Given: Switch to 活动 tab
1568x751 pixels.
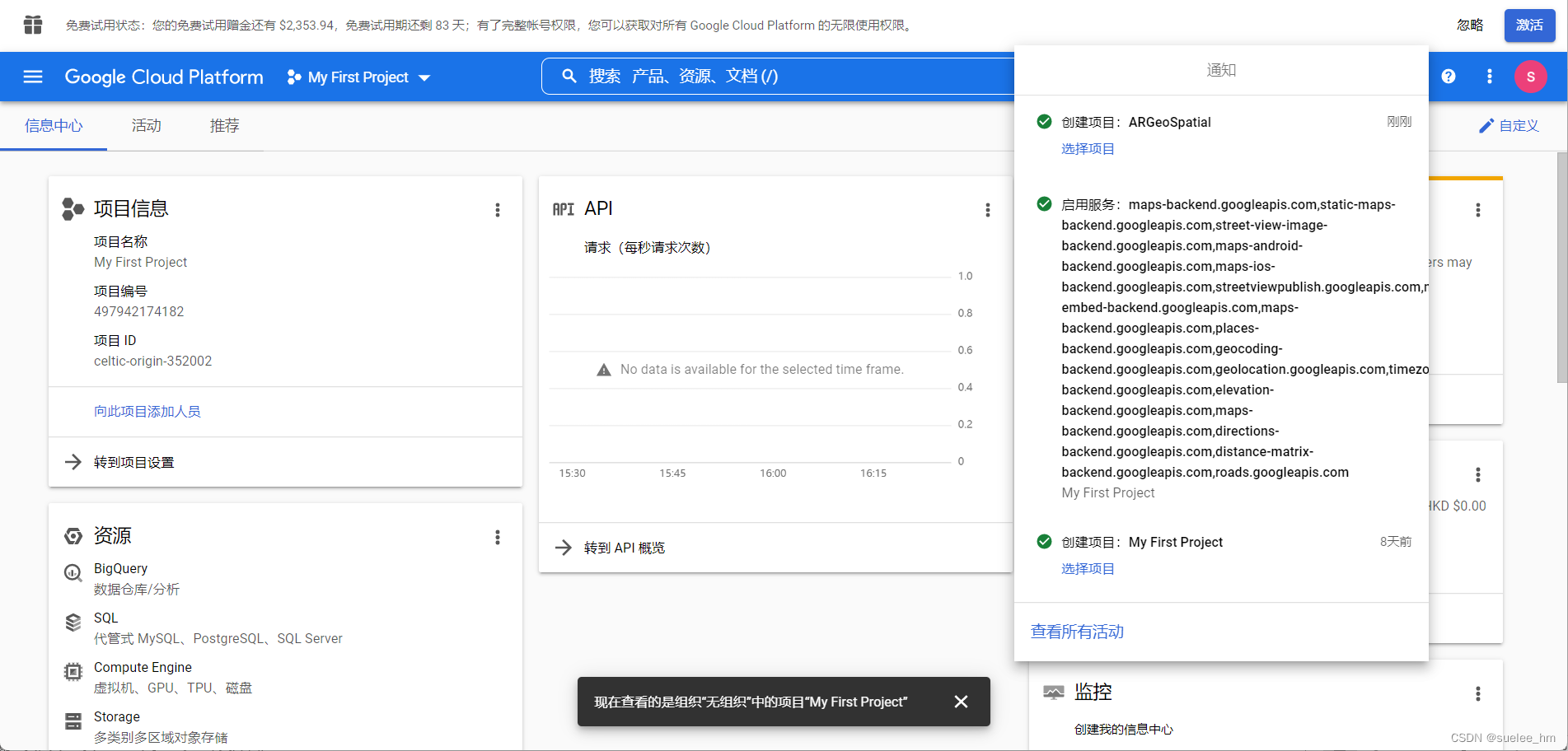Looking at the screenshot, I should (x=146, y=126).
